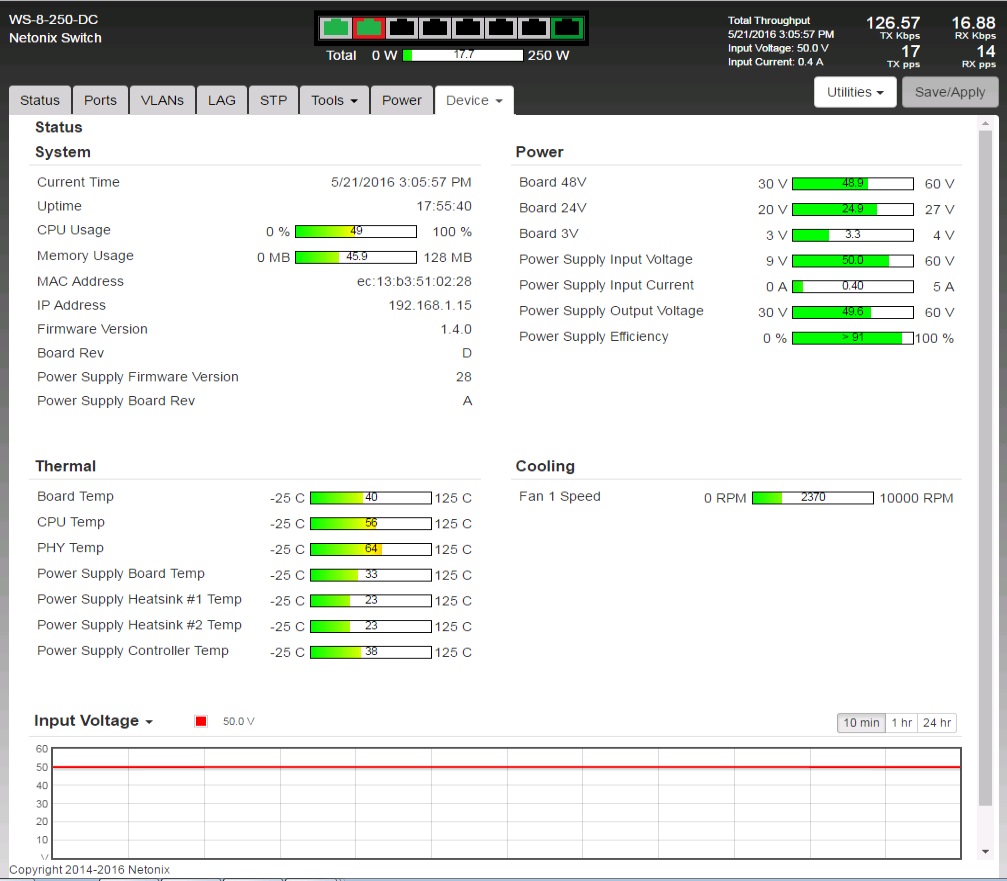Click the scrollbar down arrow
The image size is (1007, 881).
point(985,851)
